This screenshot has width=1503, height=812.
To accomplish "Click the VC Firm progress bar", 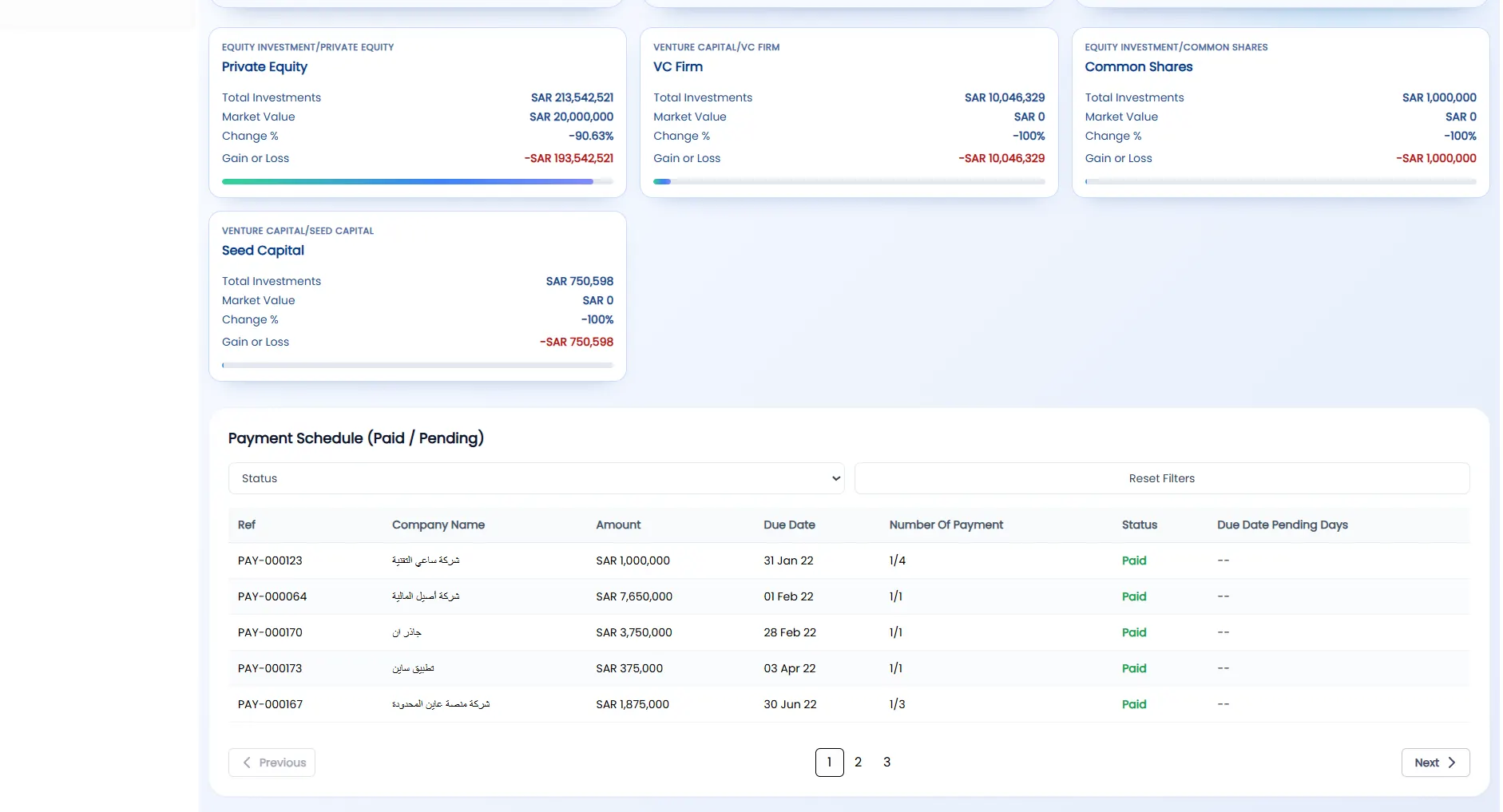I will tap(849, 181).
